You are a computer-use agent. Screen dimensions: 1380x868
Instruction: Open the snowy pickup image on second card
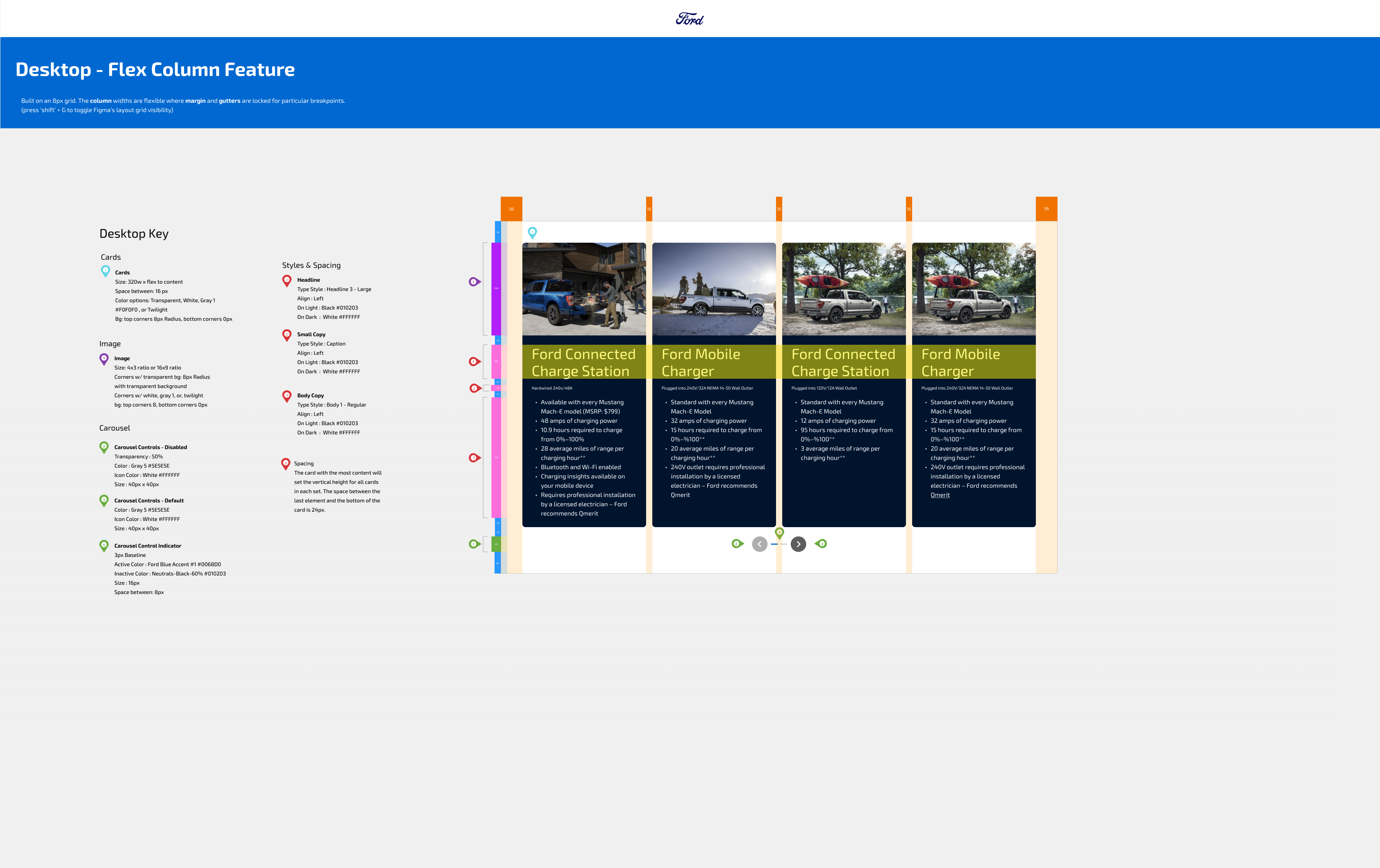pos(714,289)
